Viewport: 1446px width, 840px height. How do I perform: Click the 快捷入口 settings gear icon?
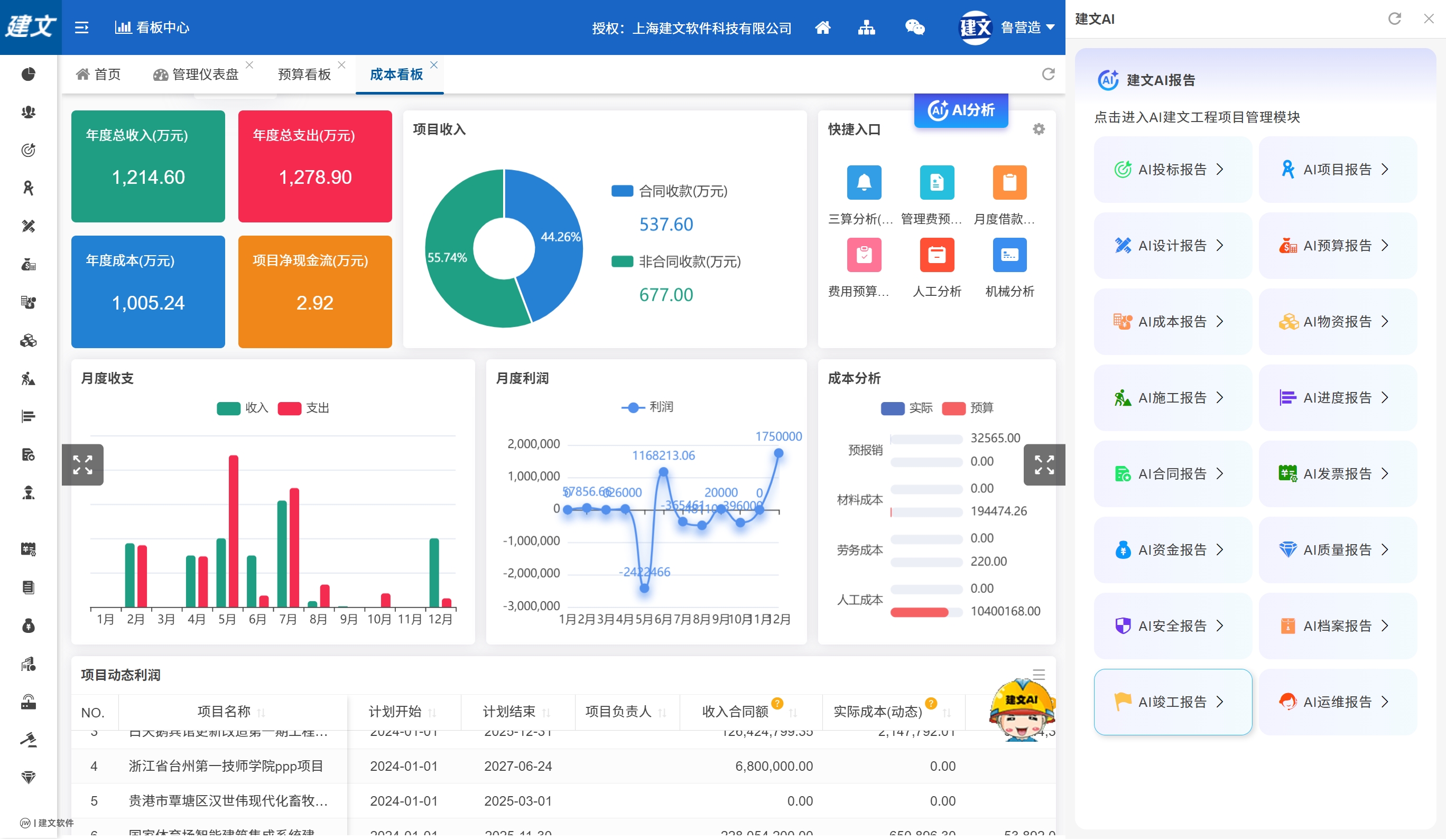point(1039,129)
